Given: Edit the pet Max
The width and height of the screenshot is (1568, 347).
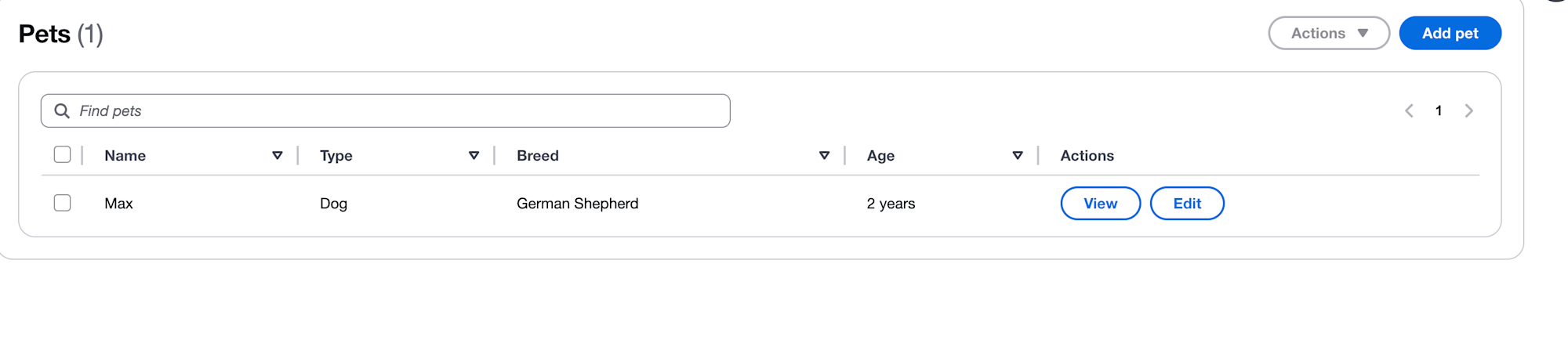Looking at the screenshot, I should click(1187, 204).
